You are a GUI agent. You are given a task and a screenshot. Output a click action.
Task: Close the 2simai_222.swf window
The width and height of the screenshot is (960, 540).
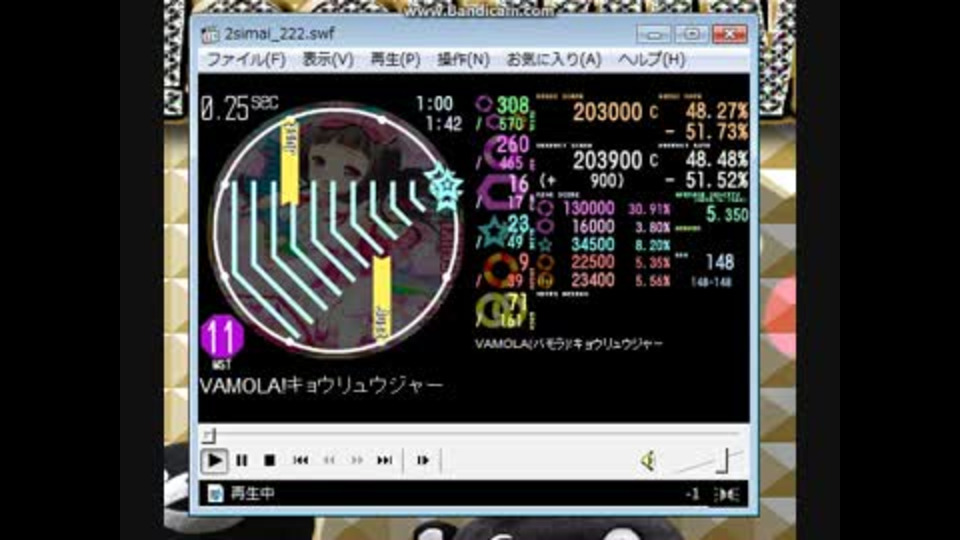(x=730, y=34)
